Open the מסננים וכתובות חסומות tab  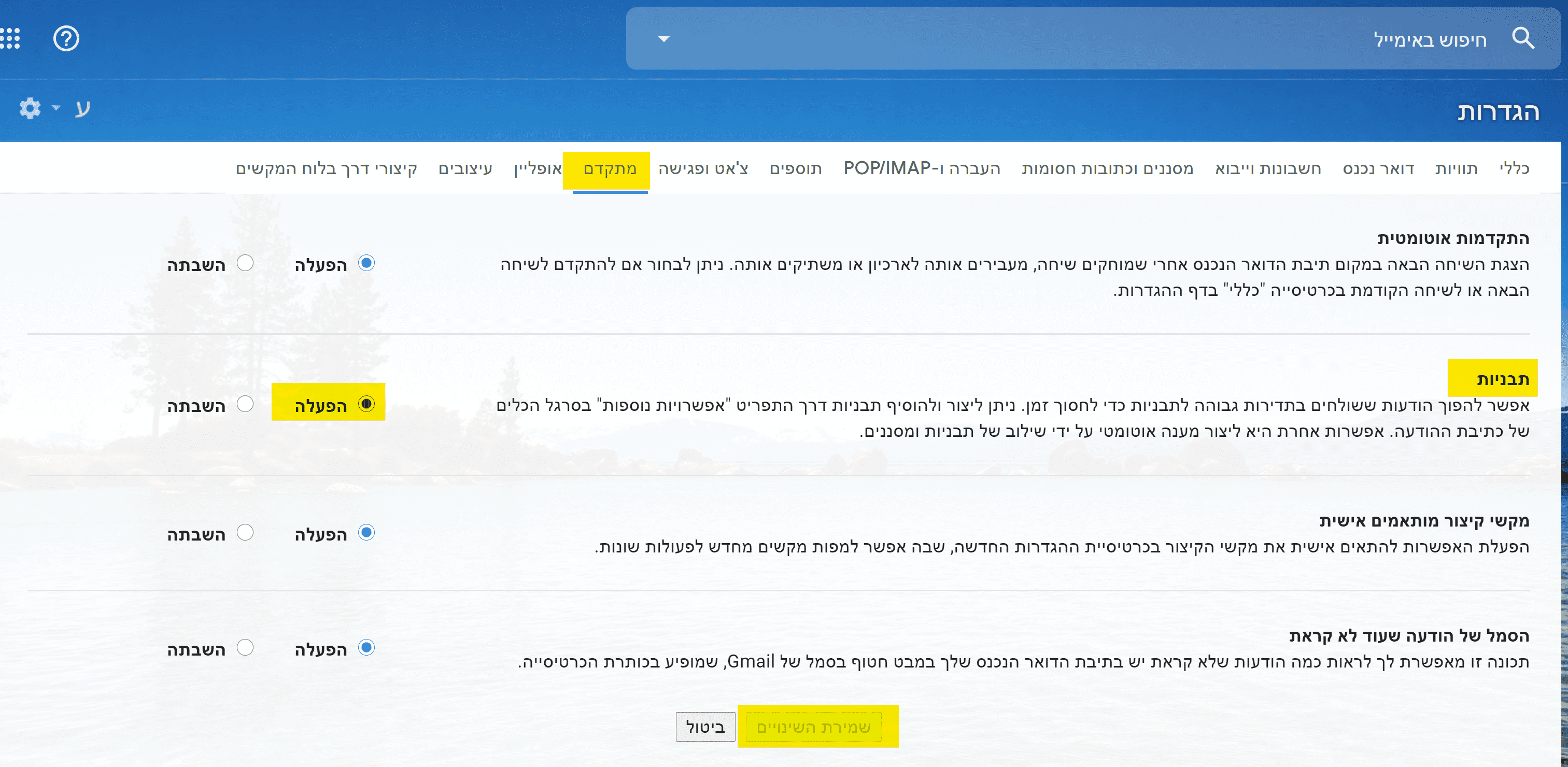pos(1107,168)
